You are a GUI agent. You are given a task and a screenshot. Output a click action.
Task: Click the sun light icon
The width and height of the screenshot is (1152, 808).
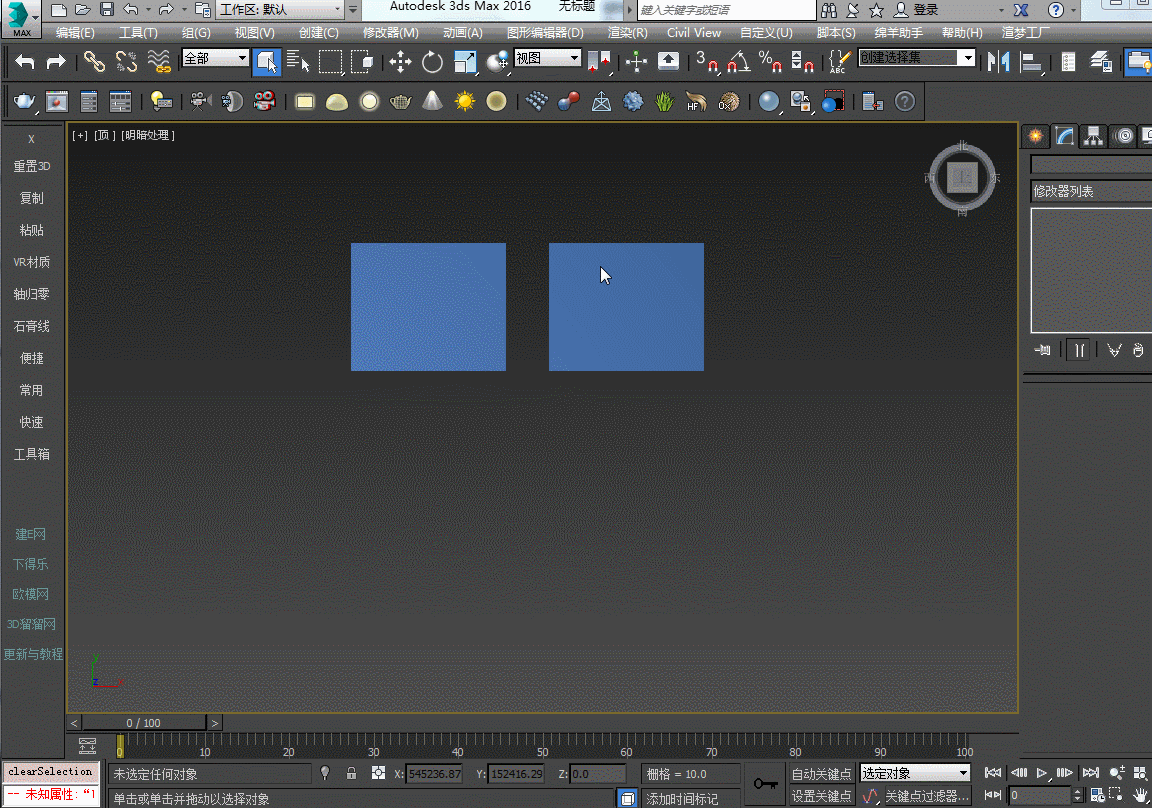464,102
